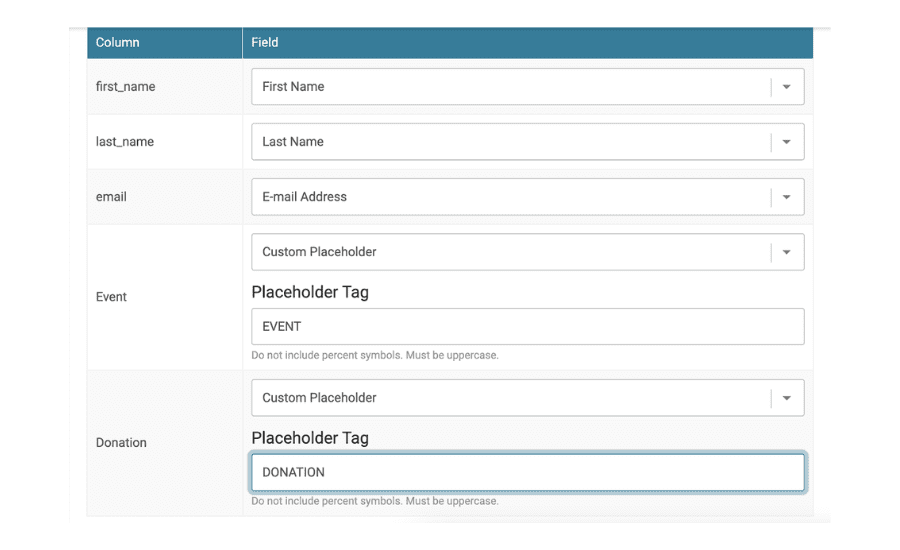Focus the DONATION placeholder tag input

click(527, 472)
